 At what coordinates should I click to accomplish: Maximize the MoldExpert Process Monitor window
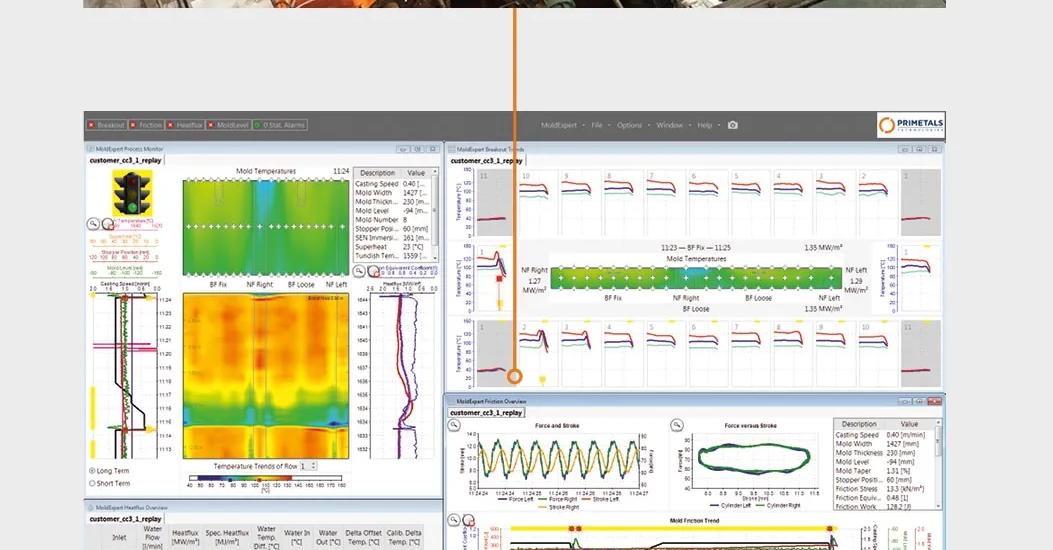(x=418, y=149)
